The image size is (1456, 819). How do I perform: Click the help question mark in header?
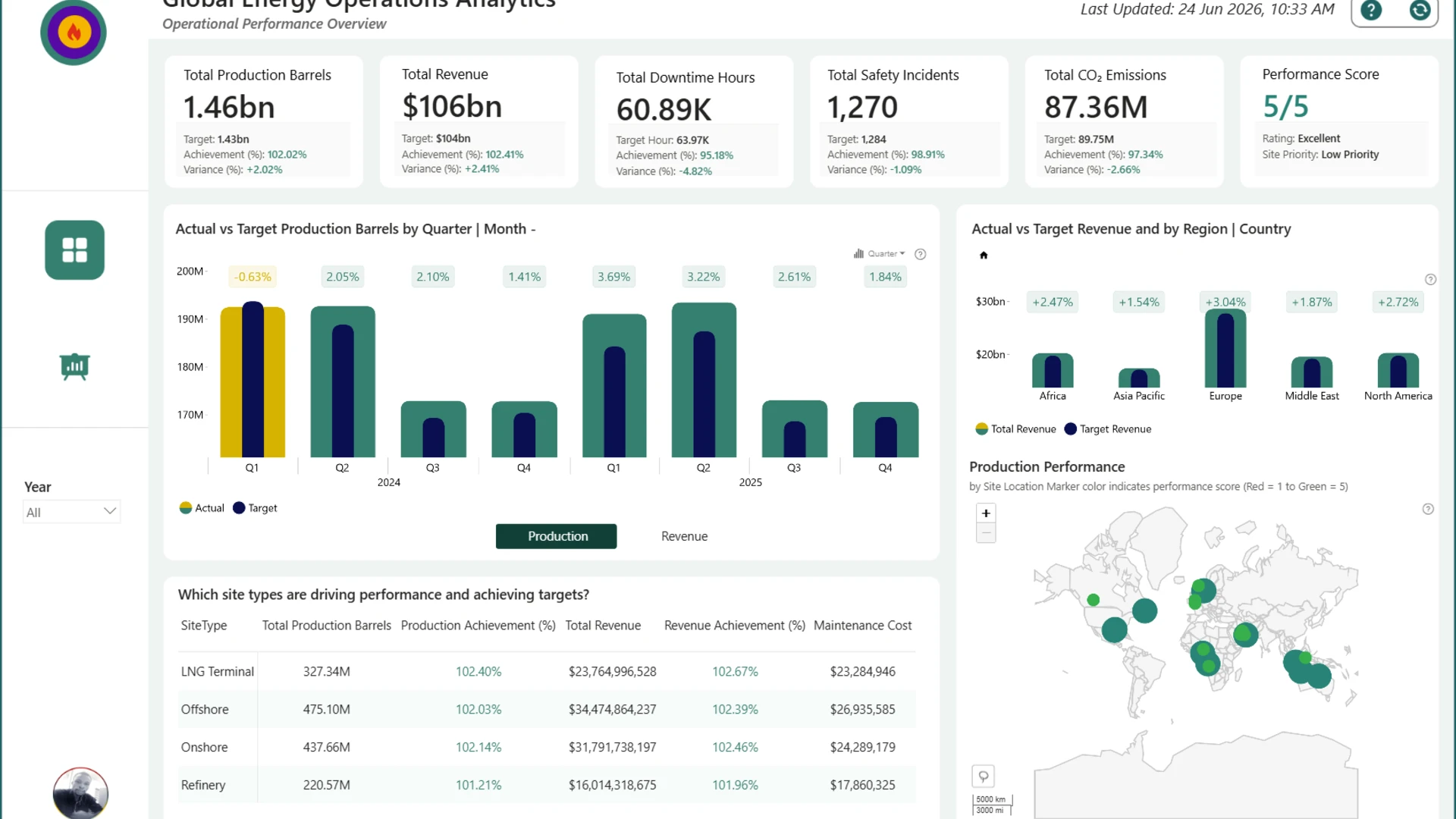tap(1371, 10)
